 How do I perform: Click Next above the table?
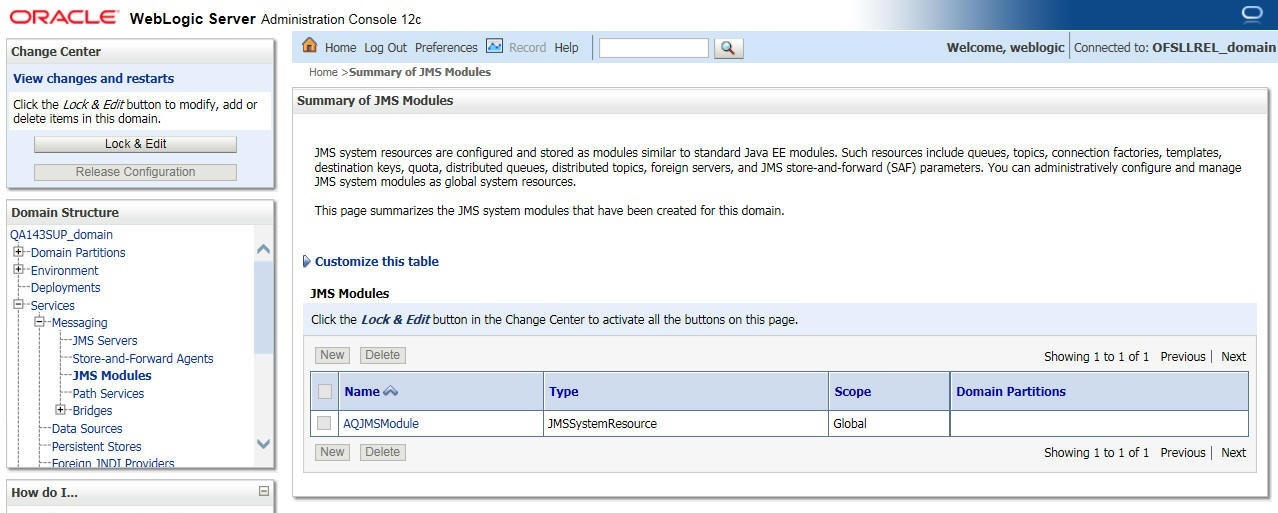(1233, 356)
